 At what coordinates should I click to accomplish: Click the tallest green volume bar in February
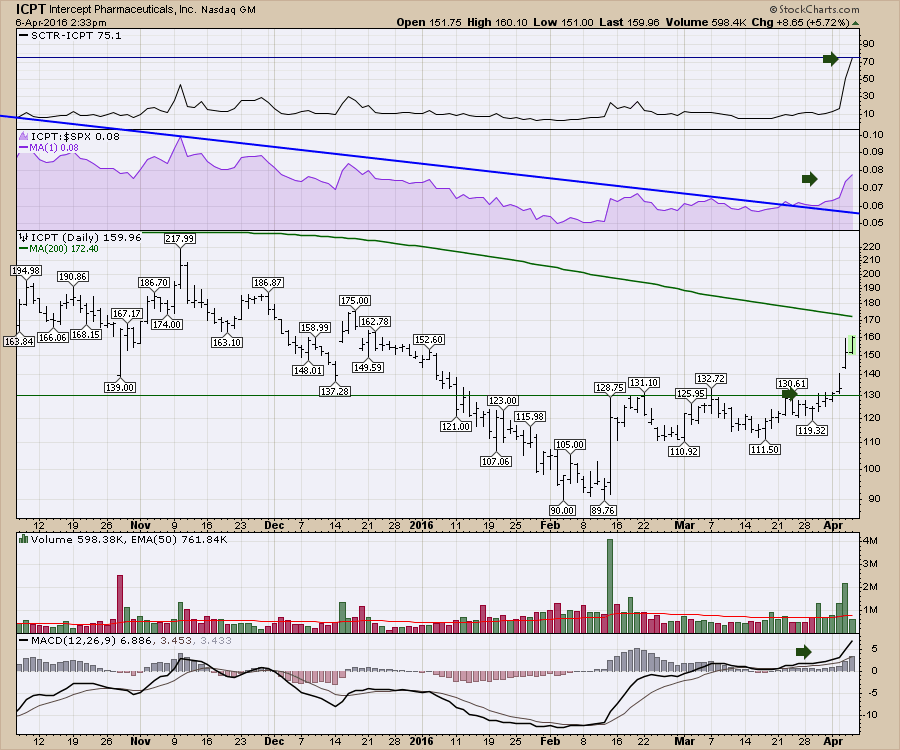(x=610, y=586)
